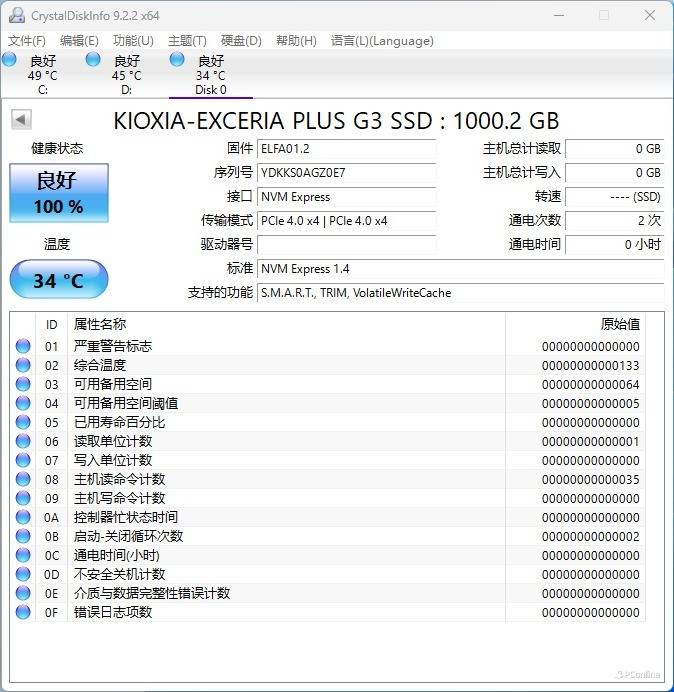Click status icon for 已用寿命百分比 row
This screenshot has height=692, width=674.
pos(23,422)
